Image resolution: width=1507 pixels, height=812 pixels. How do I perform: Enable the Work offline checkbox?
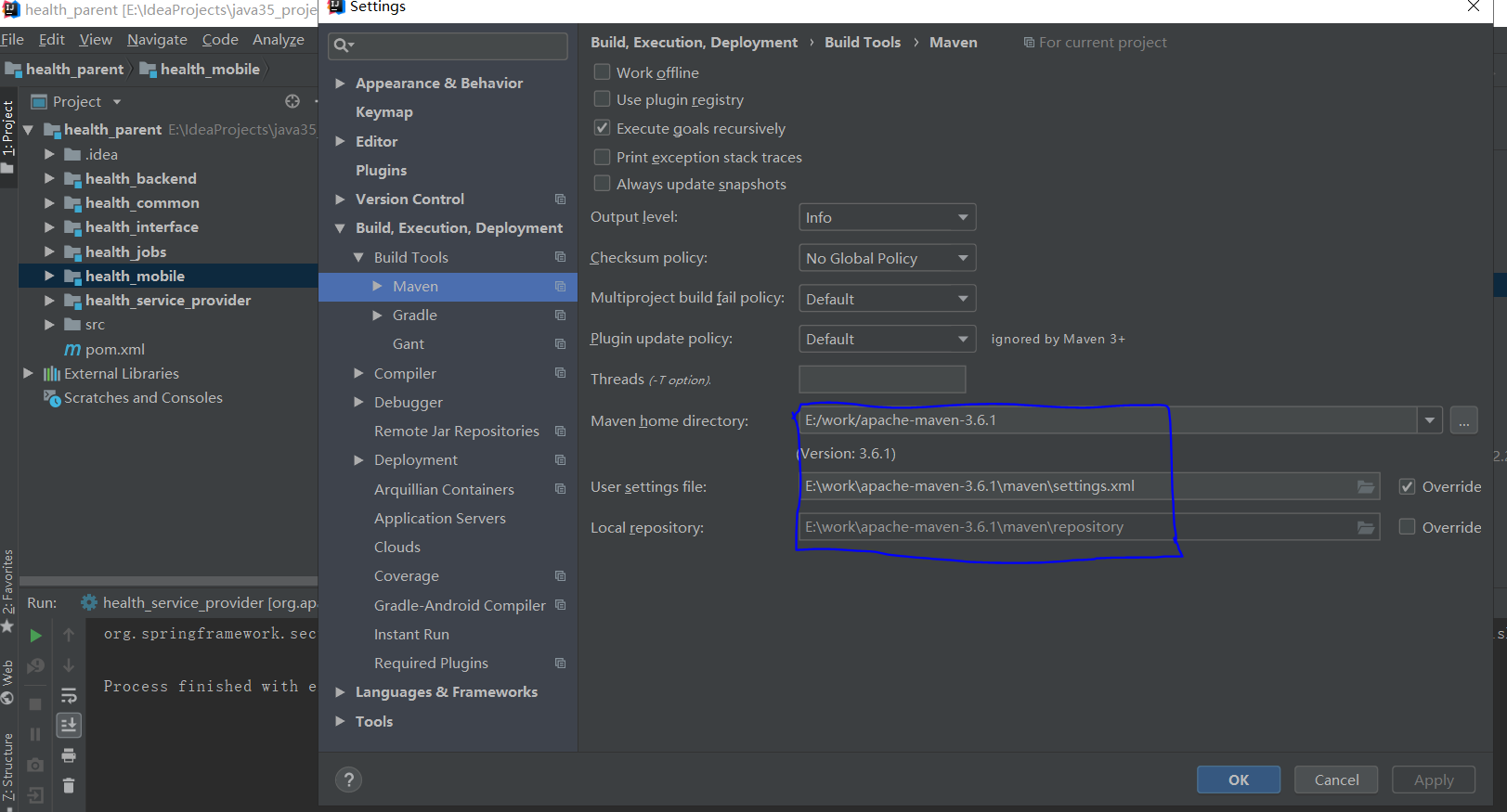(602, 72)
